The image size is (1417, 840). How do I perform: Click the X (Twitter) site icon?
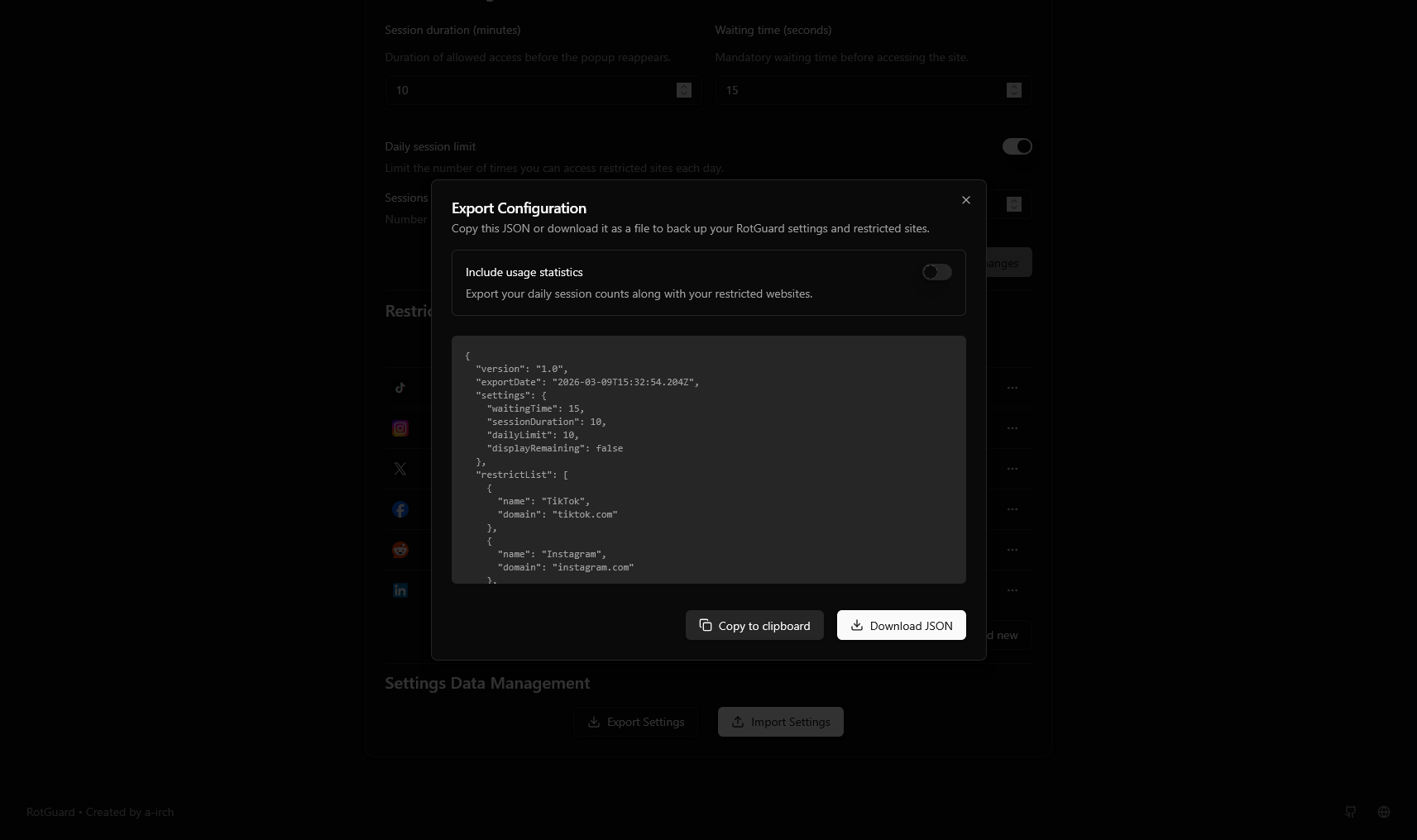pos(400,469)
